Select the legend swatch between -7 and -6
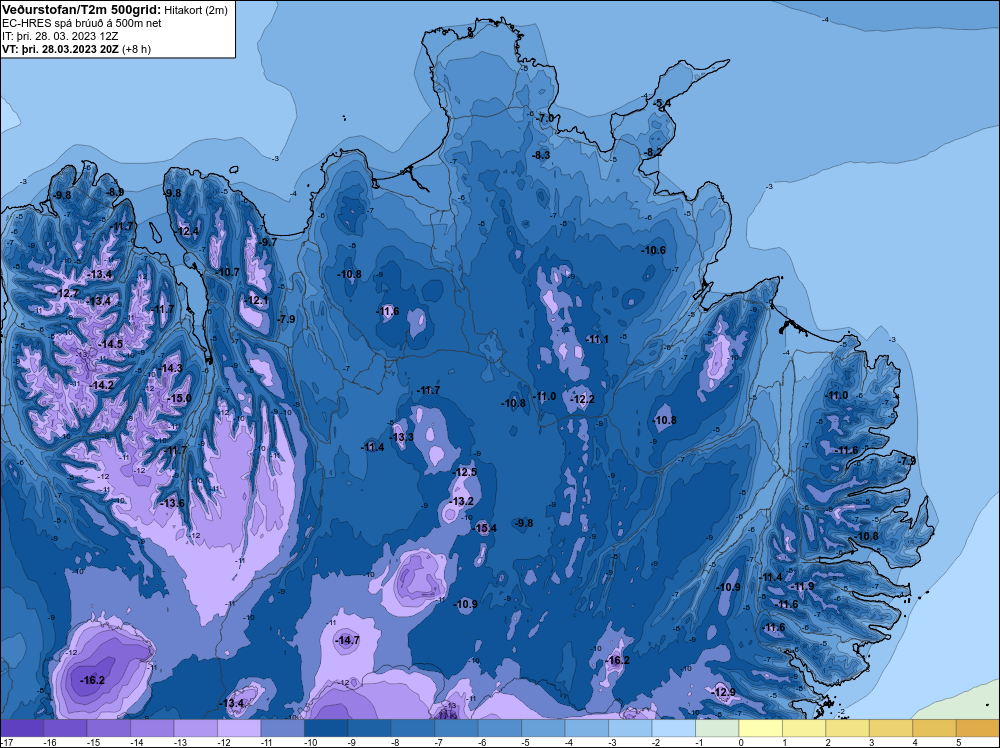The image size is (1000, 748). pos(457,728)
